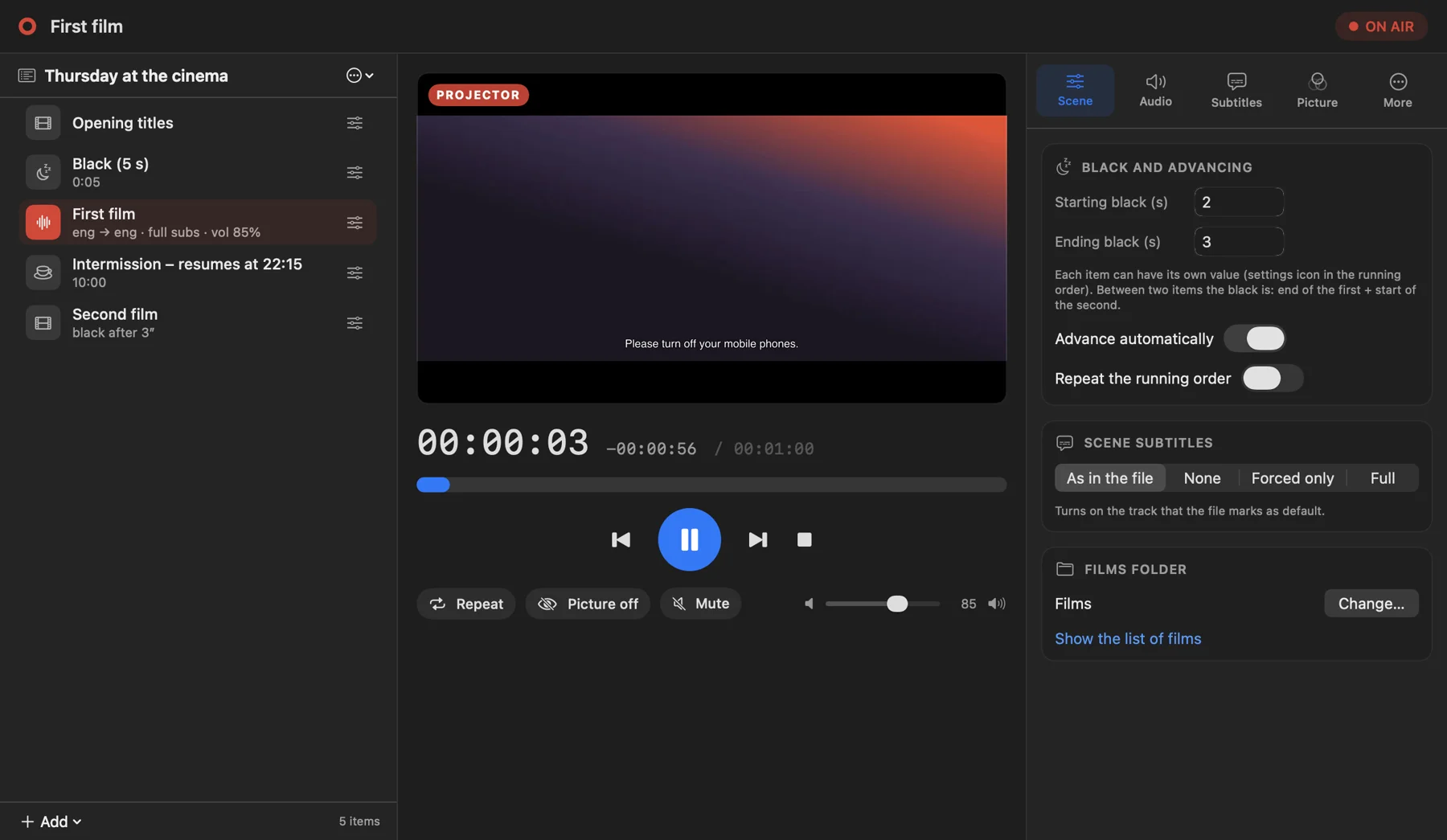This screenshot has height=840, width=1447.
Task: Click the red record logo icon
Action: point(27,27)
